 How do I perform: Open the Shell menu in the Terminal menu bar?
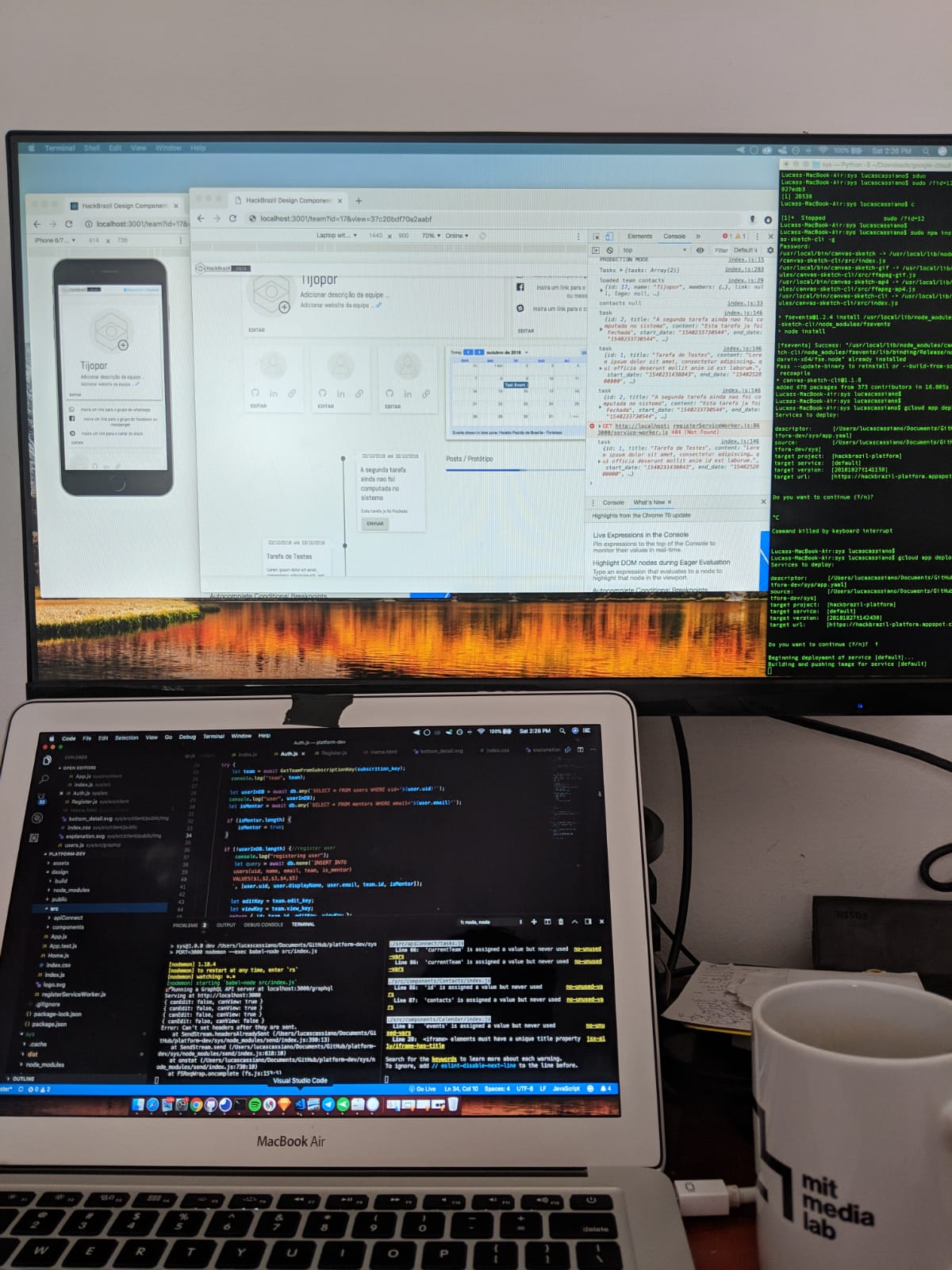[92, 148]
